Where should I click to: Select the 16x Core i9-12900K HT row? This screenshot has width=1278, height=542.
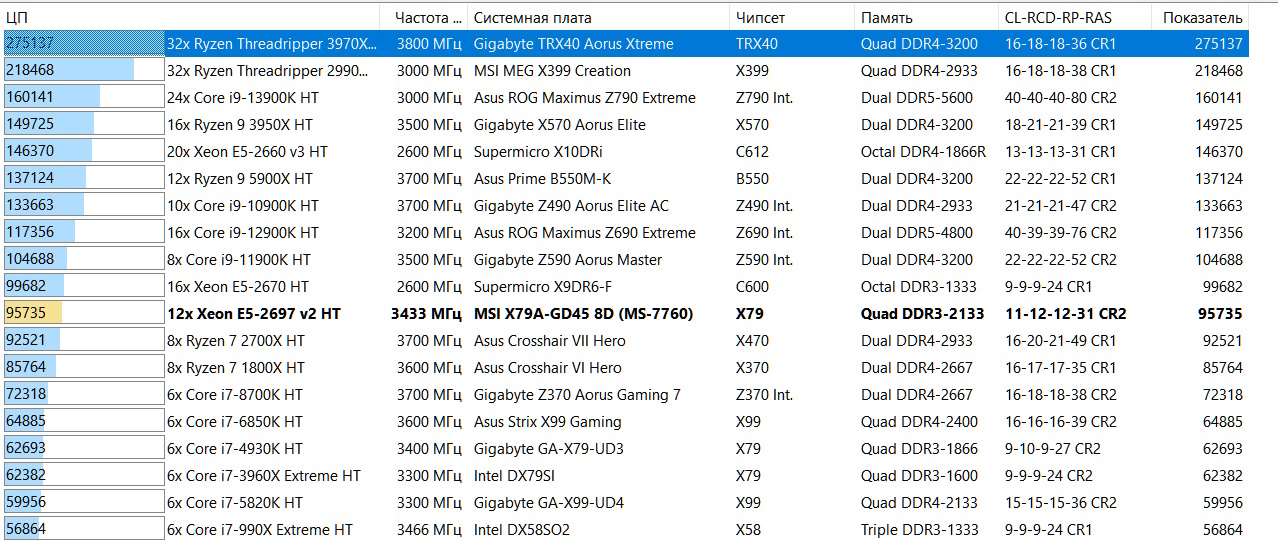click(625, 233)
